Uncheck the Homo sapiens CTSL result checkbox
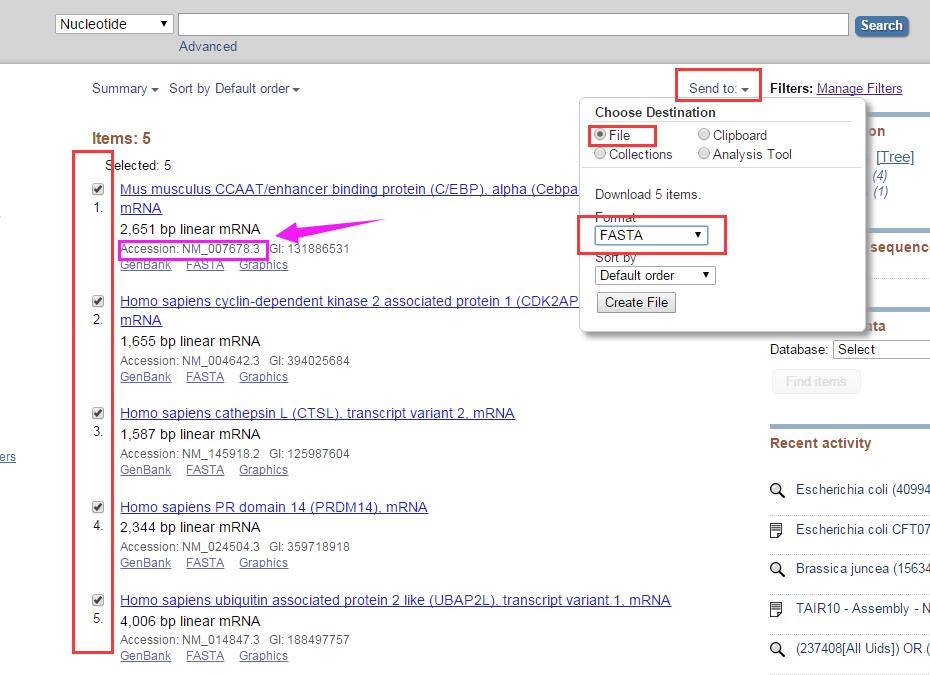Viewport: 930px width, 675px height. click(98, 413)
